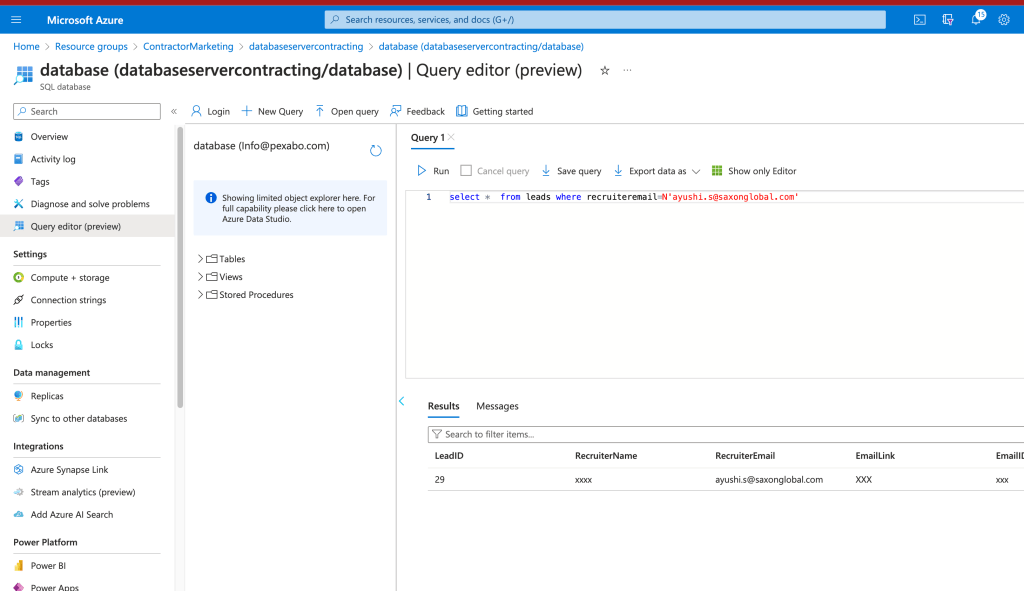
Task: Click Cancel query
Action: 494,170
